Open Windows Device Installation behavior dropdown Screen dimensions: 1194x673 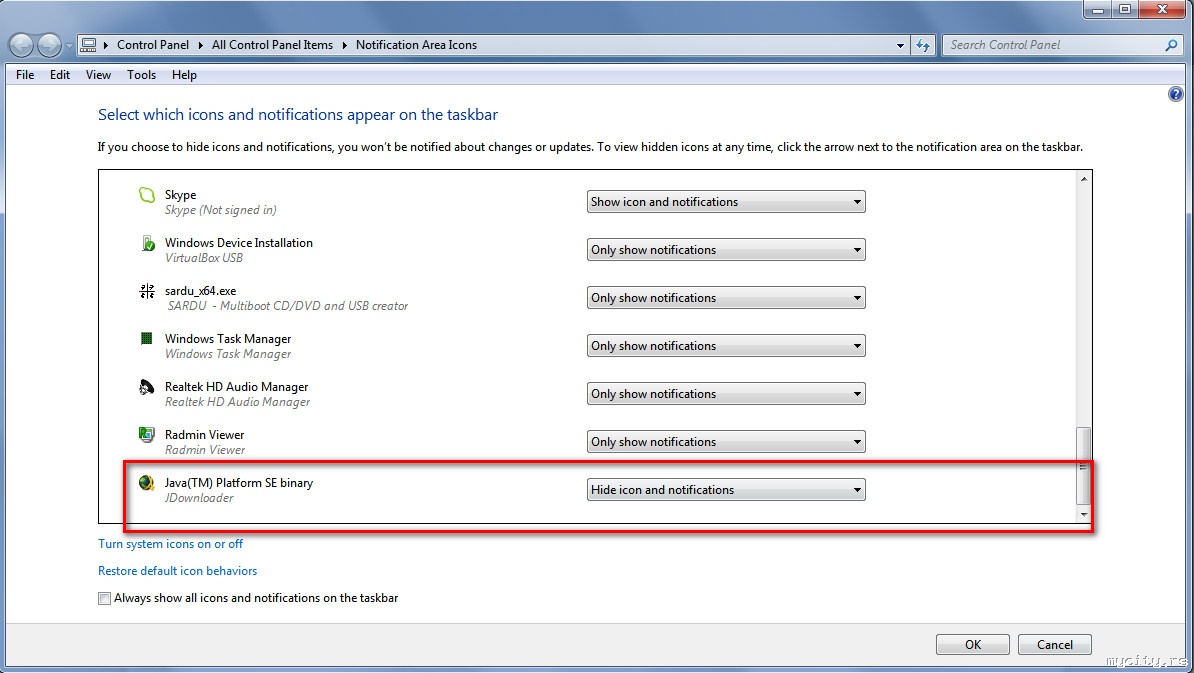(726, 250)
